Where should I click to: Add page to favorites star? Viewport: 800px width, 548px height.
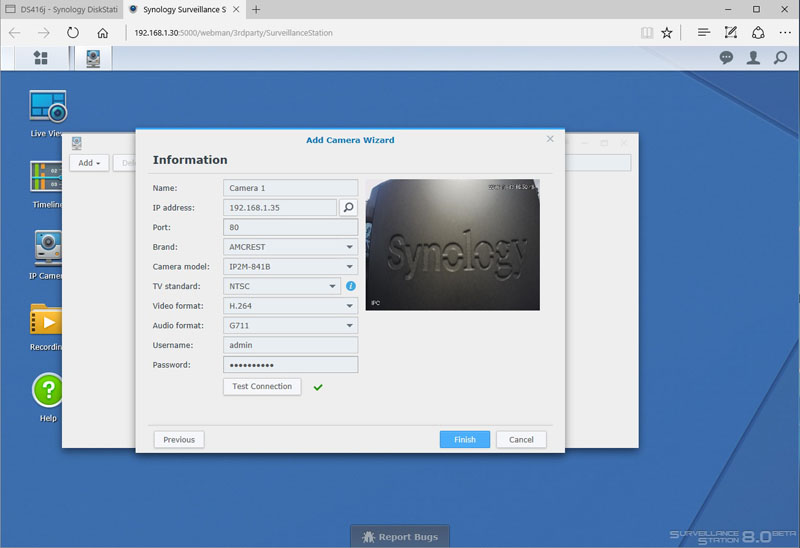[x=666, y=33]
